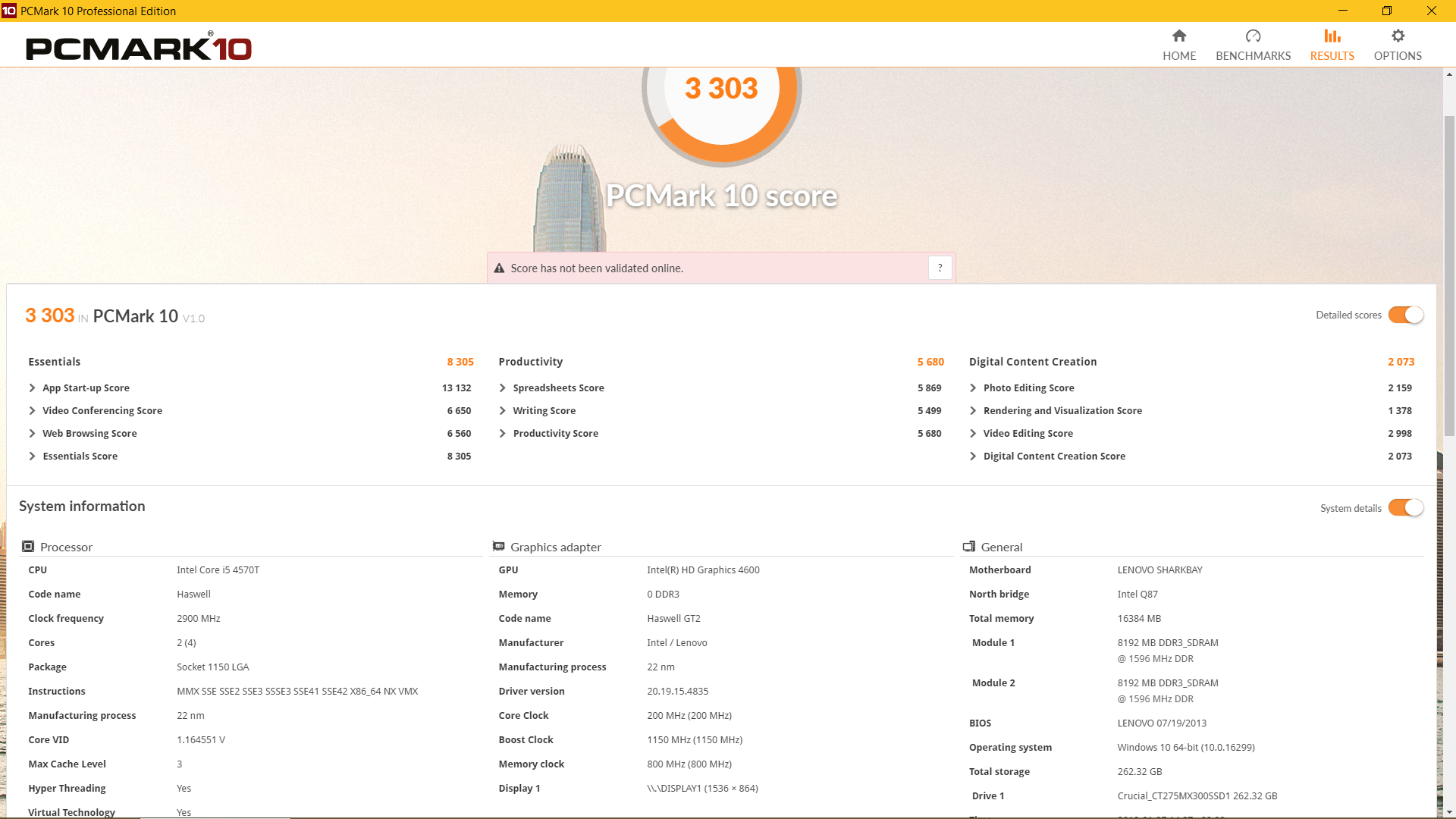Click the warning triangle validation icon
This screenshot has height=819, width=1456.
pyautogui.click(x=499, y=268)
